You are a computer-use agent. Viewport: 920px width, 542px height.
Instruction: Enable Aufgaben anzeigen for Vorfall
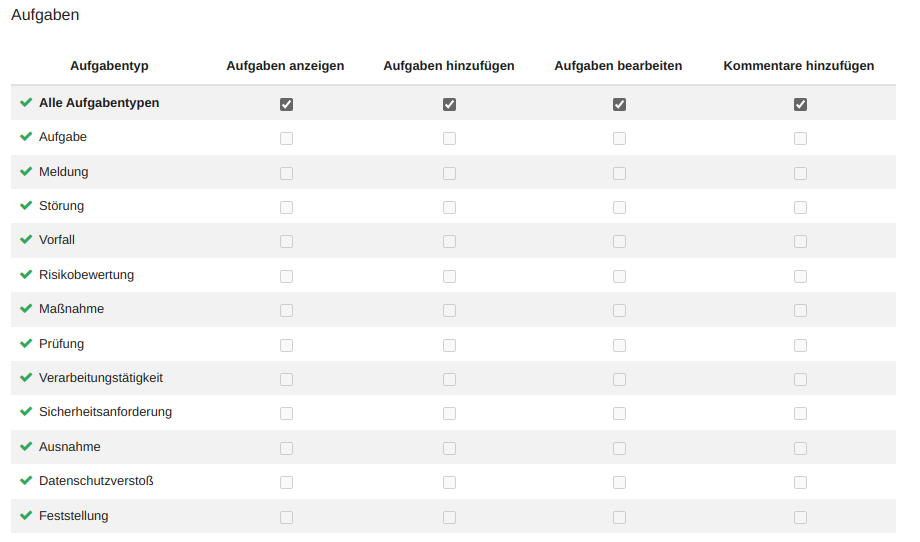point(287,242)
